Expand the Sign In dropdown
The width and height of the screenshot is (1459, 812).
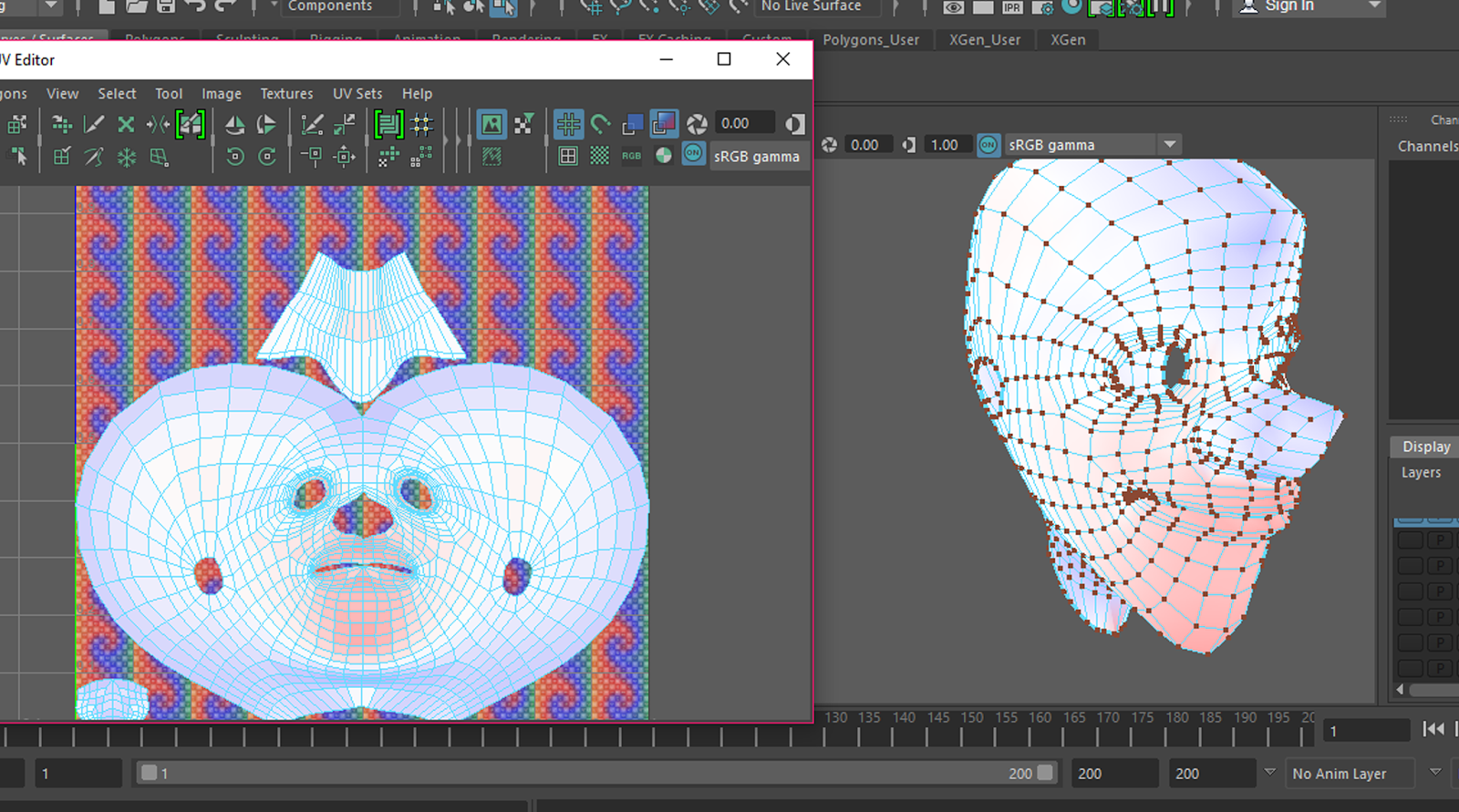tap(1374, 6)
